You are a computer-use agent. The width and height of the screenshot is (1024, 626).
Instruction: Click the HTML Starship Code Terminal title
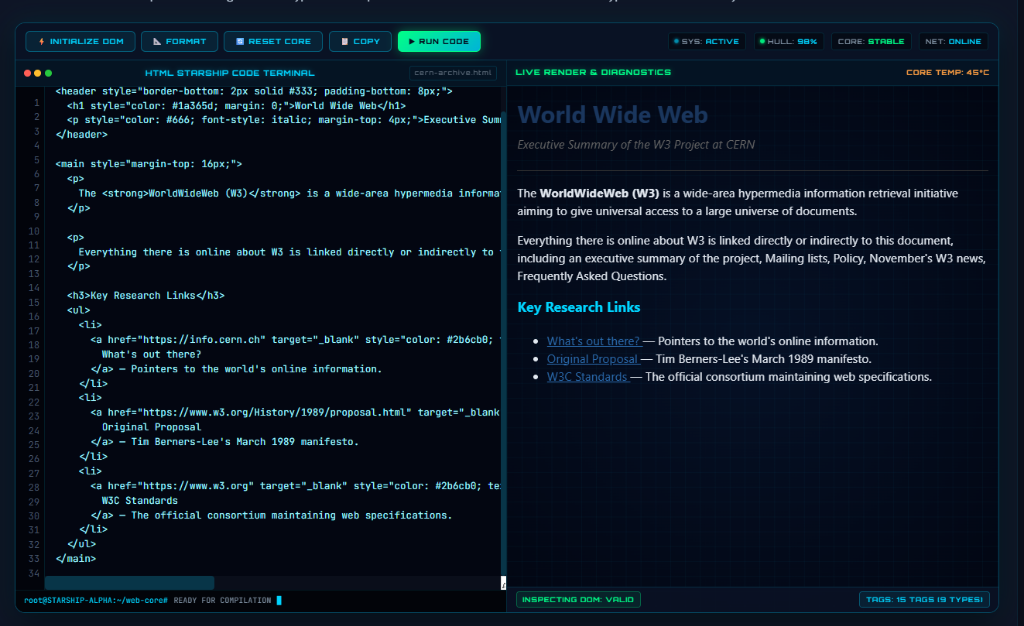pyautogui.click(x=229, y=73)
